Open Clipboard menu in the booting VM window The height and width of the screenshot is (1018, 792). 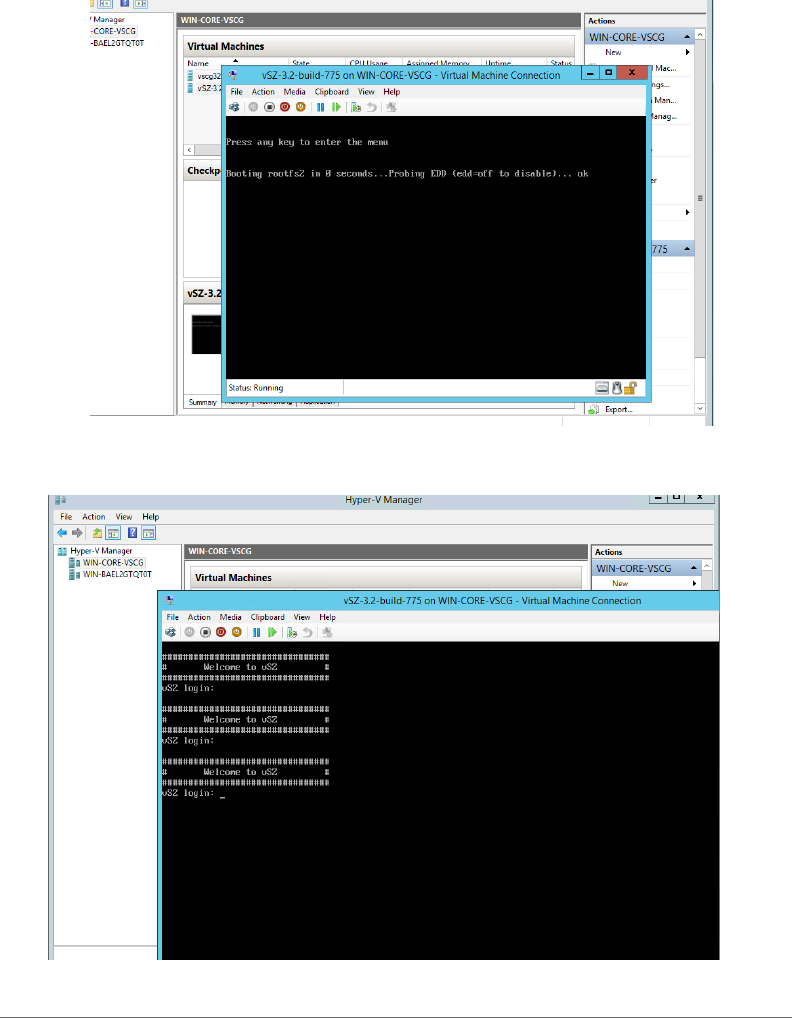pyautogui.click(x=332, y=92)
